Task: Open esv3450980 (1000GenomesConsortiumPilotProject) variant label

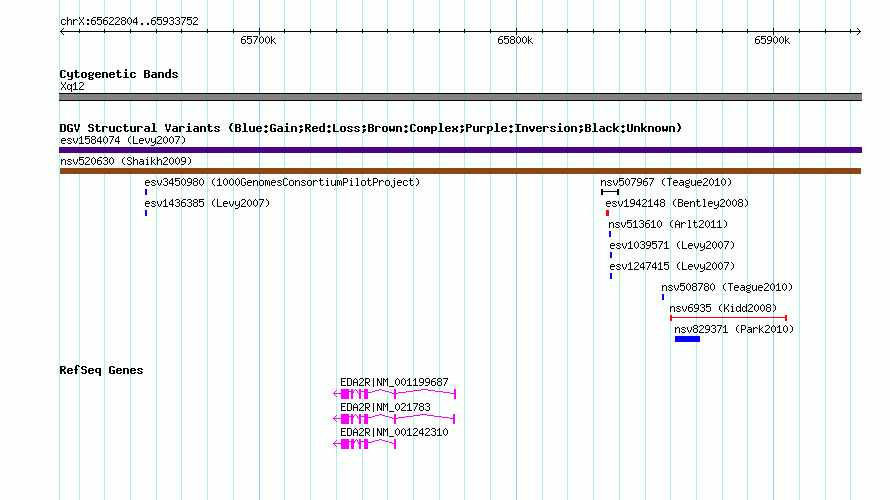Action: pos(282,182)
